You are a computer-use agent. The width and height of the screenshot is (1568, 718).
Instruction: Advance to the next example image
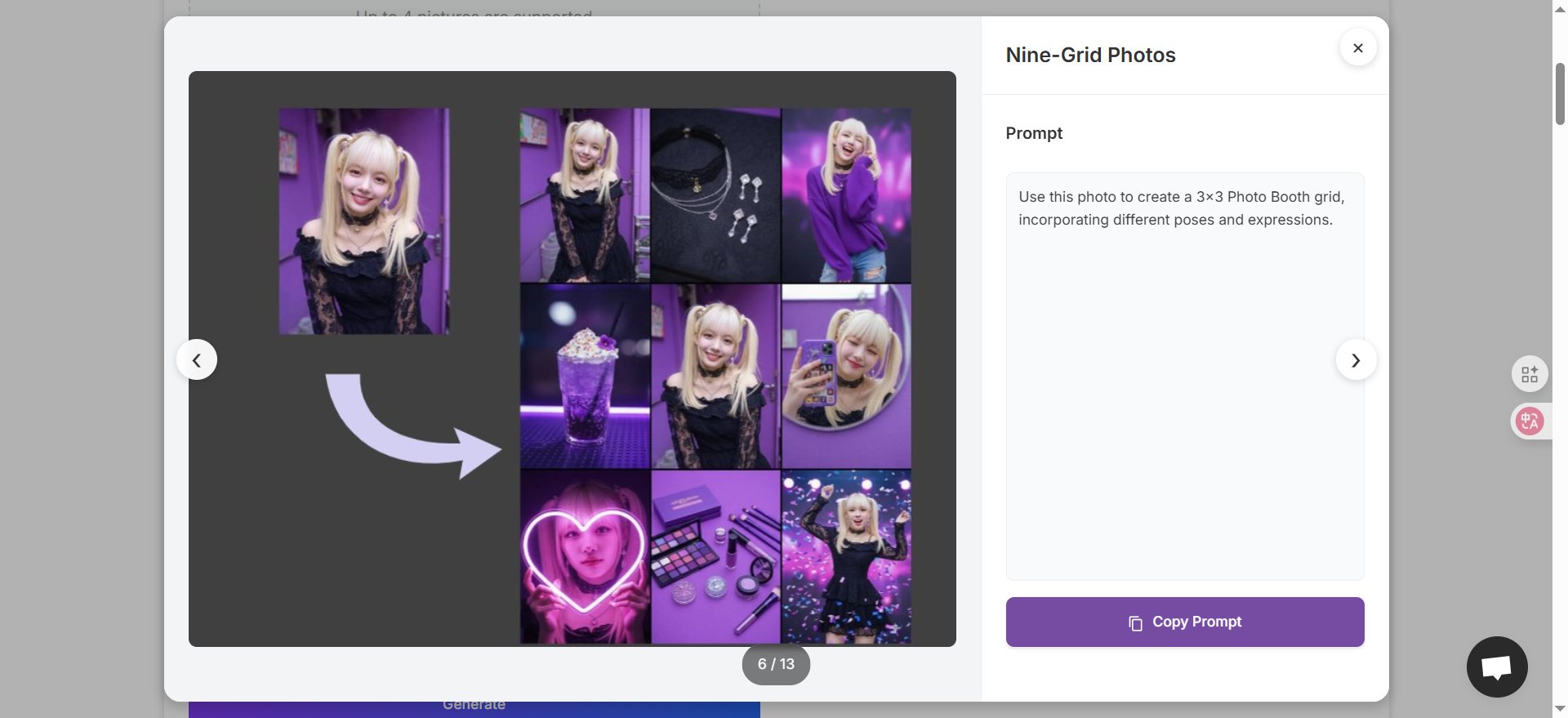coord(1356,360)
